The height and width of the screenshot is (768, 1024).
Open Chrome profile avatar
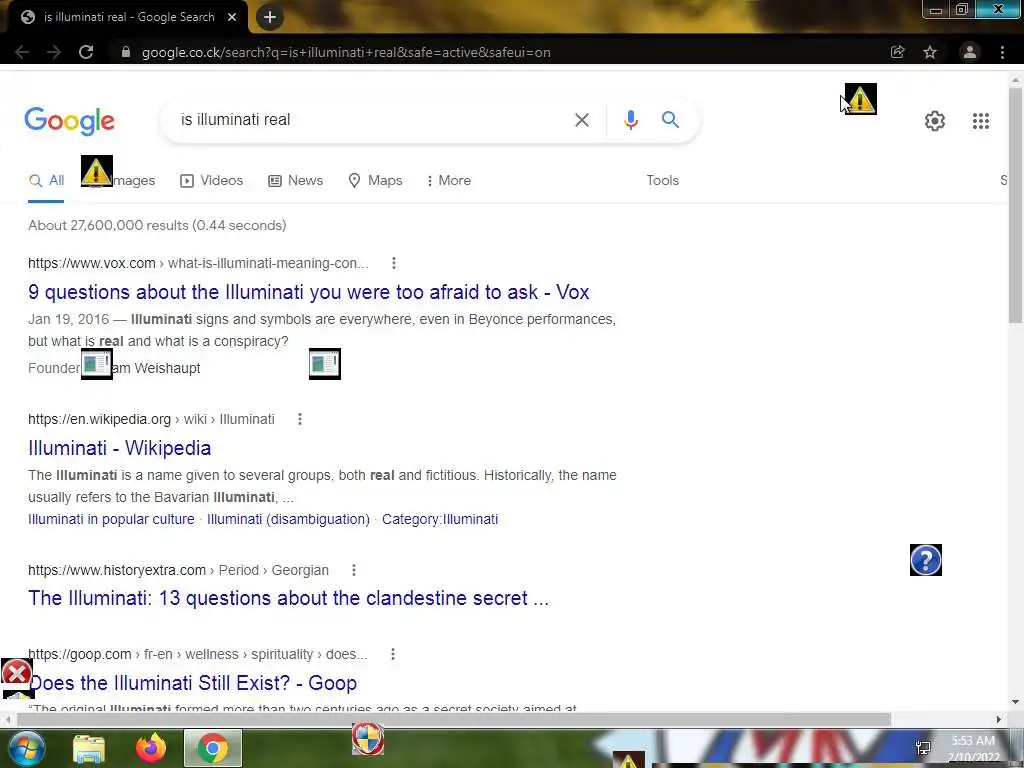coord(970,52)
